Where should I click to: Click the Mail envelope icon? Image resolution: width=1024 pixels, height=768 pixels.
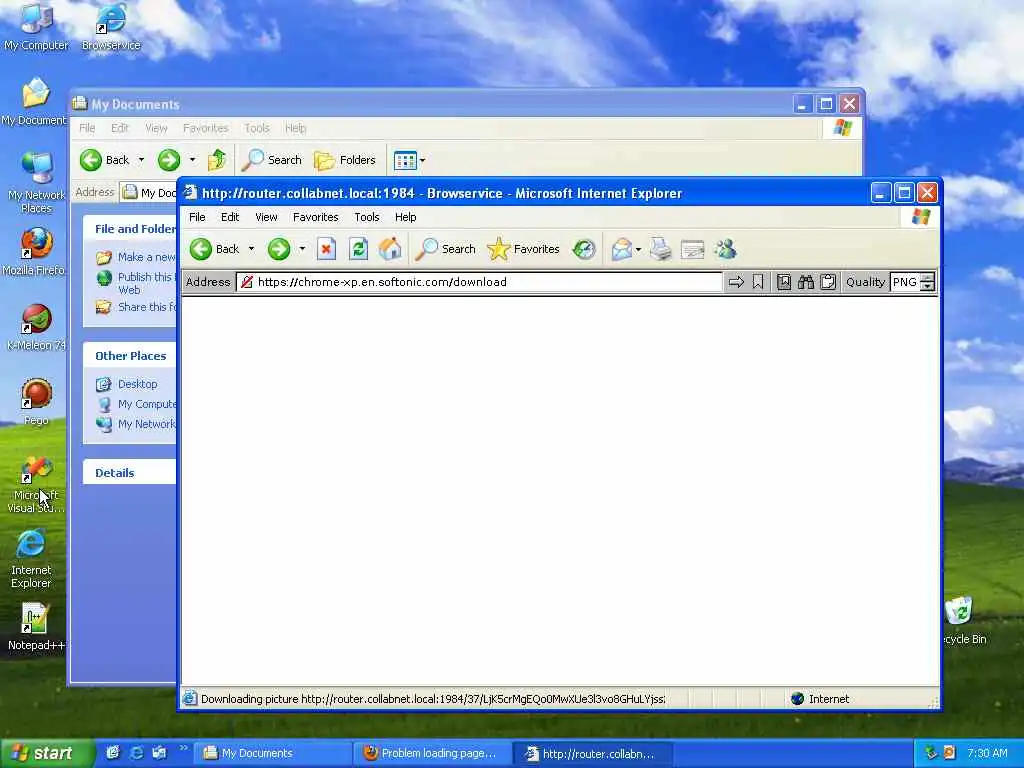[x=621, y=249]
